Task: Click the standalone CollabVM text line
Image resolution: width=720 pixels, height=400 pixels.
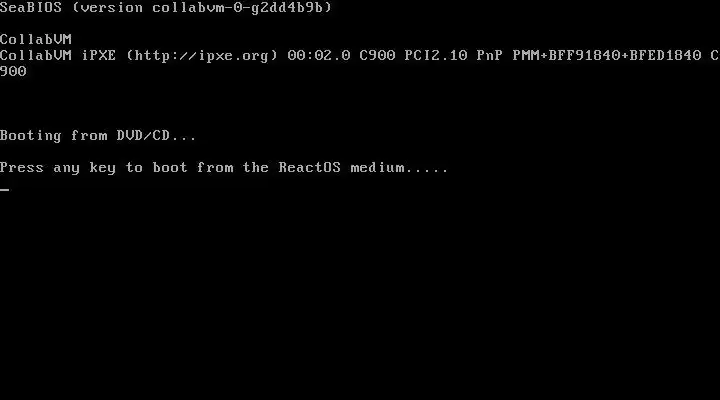Action: [36, 39]
